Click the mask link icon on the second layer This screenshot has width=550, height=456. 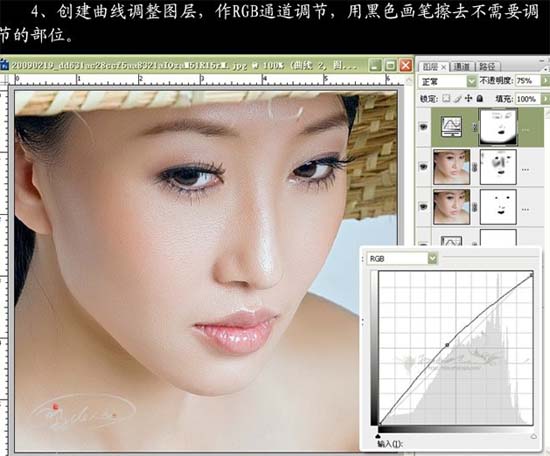click(x=475, y=167)
